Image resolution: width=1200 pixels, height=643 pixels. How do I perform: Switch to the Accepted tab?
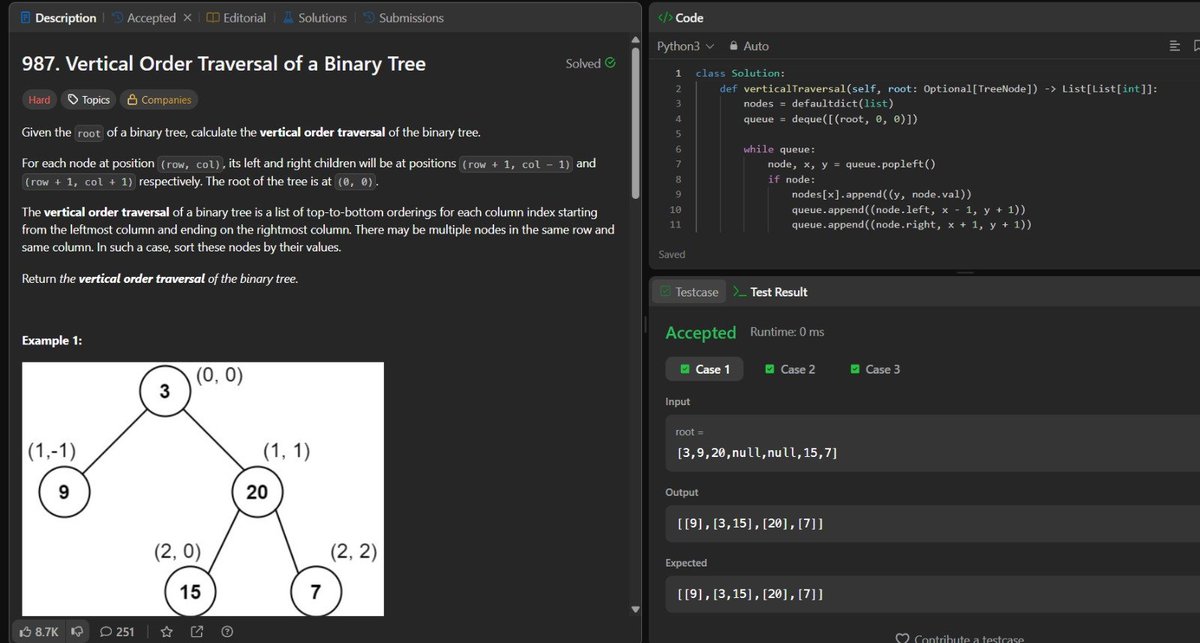coord(145,18)
